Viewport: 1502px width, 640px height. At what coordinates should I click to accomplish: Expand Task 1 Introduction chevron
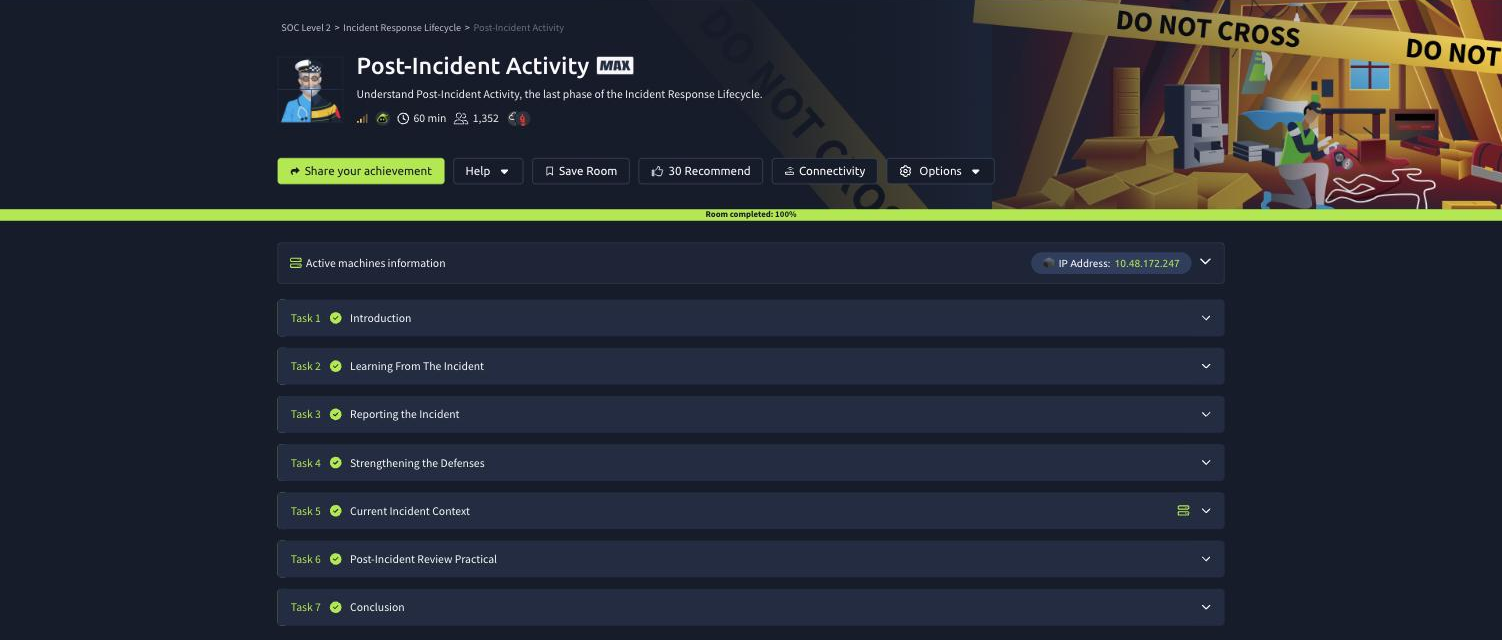click(1205, 318)
